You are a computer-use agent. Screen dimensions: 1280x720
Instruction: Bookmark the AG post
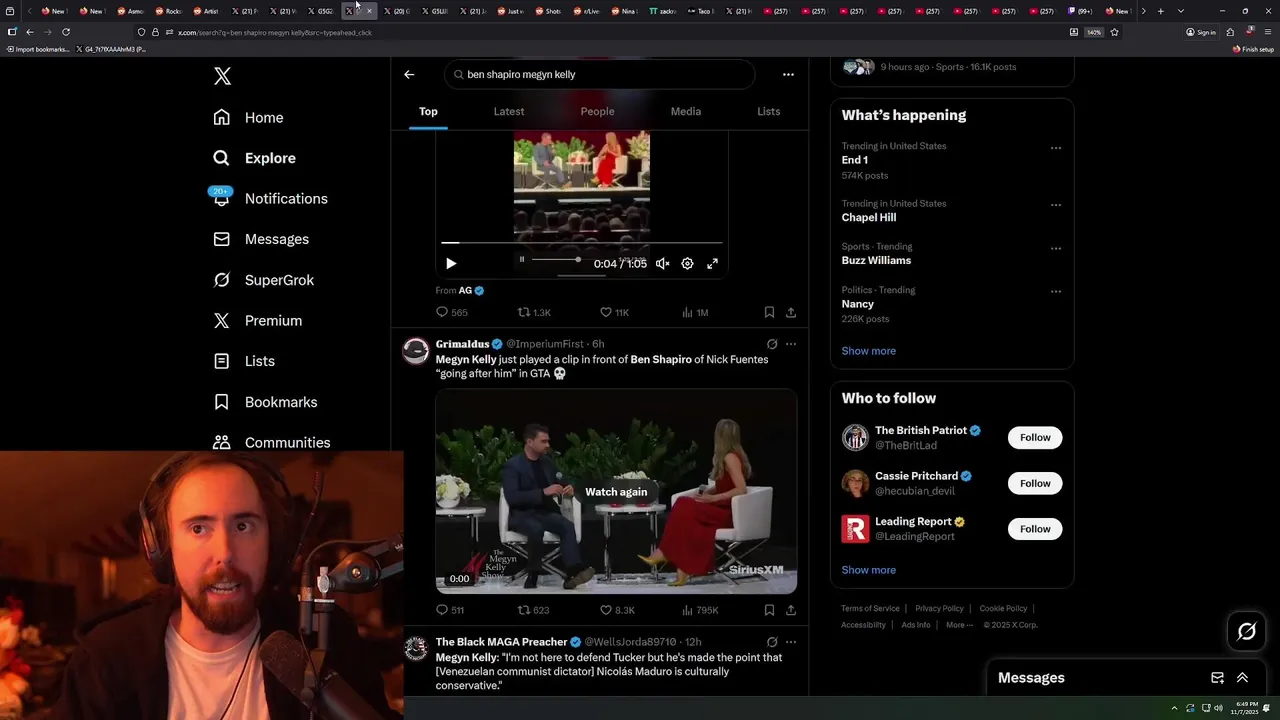769,312
